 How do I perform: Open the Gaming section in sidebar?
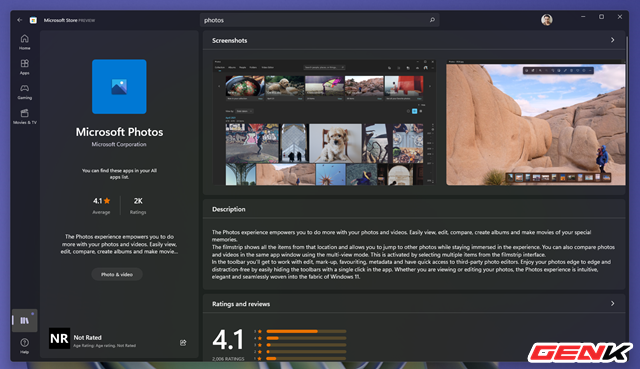coord(24,92)
